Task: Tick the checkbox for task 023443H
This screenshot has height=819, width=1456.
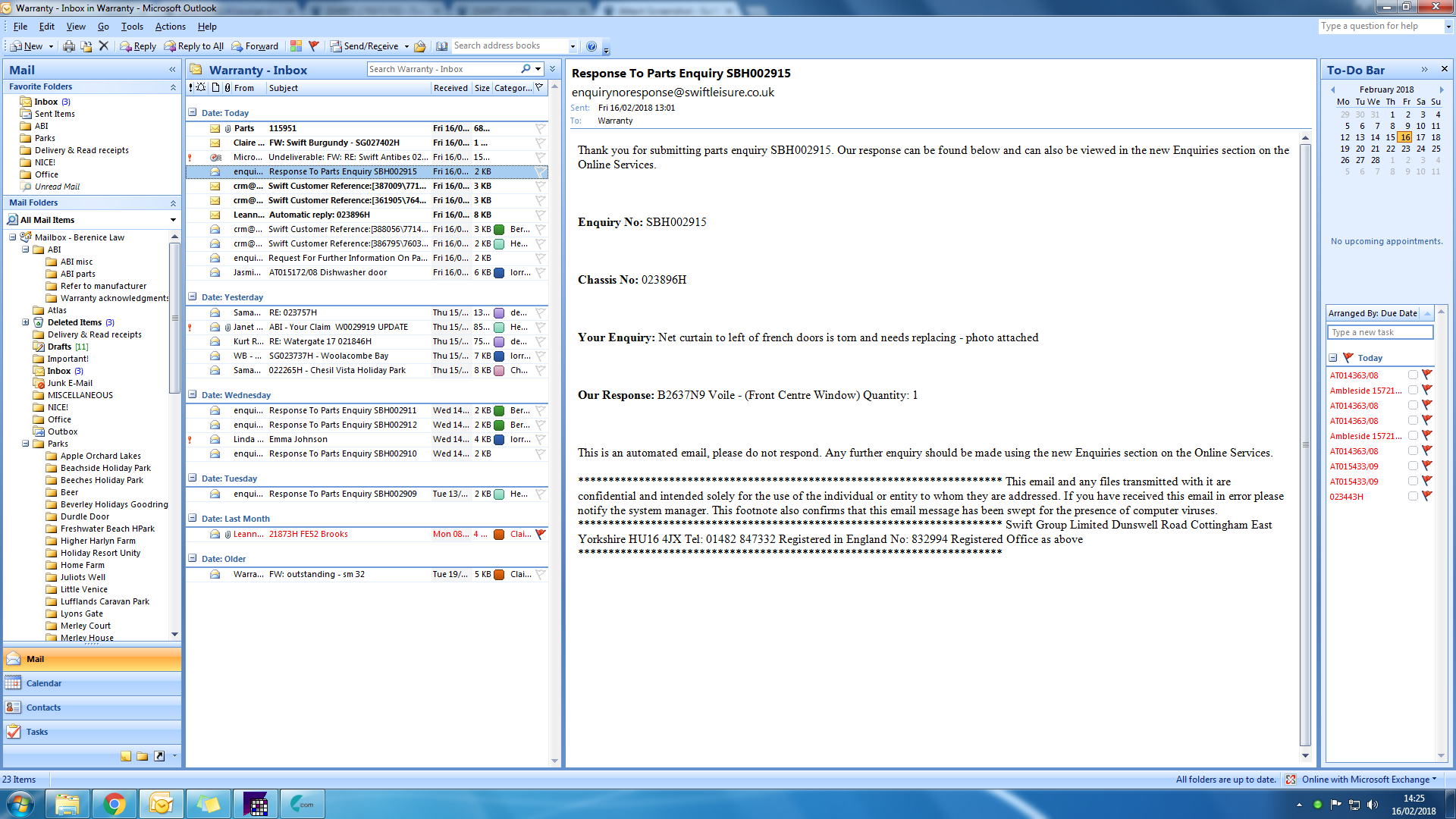Action: [x=1413, y=497]
